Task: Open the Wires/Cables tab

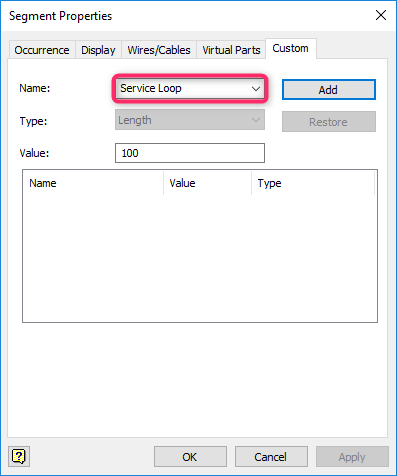Action: pos(159,50)
